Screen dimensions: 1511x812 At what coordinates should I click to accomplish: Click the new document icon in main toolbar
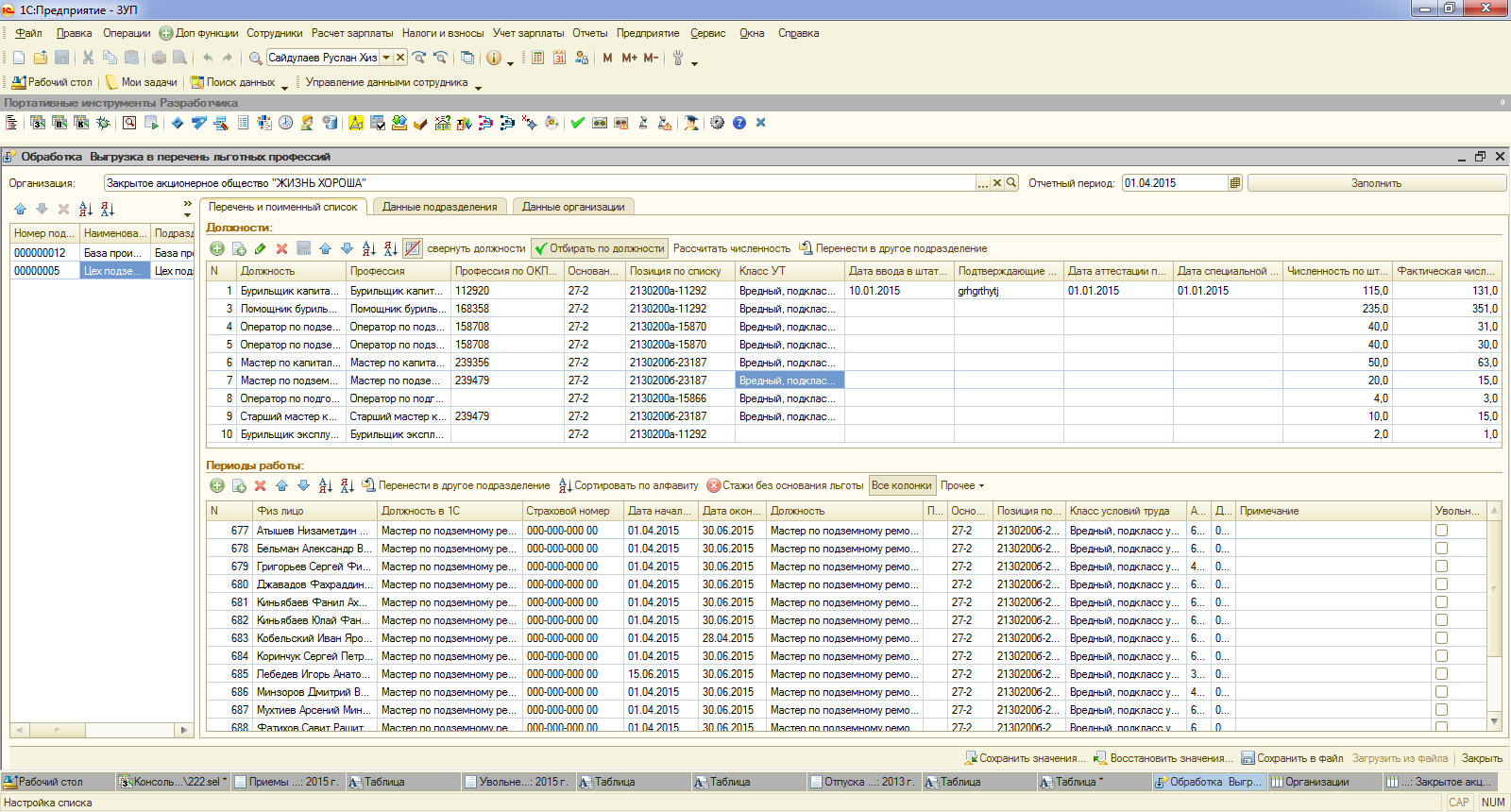coord(18,58)
